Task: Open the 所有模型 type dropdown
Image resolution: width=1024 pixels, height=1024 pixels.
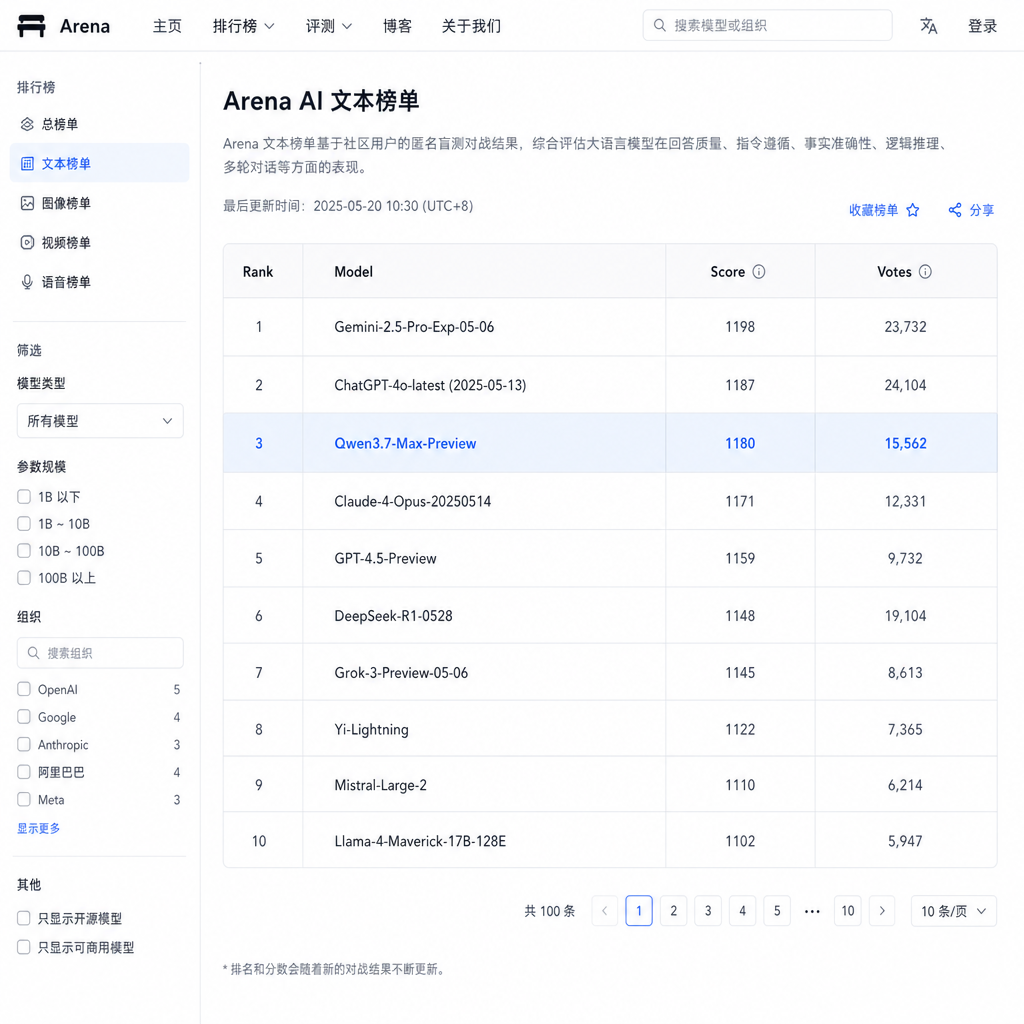Action: 100,421
